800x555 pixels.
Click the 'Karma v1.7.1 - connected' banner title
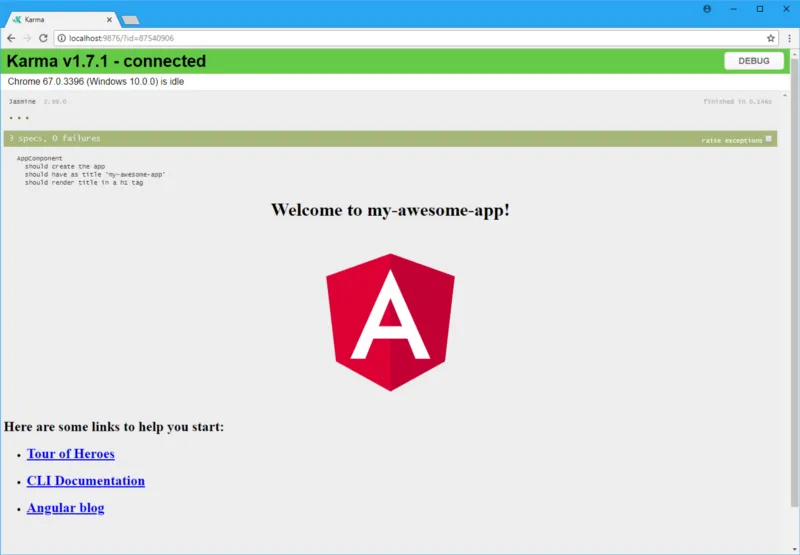[106, 61]
